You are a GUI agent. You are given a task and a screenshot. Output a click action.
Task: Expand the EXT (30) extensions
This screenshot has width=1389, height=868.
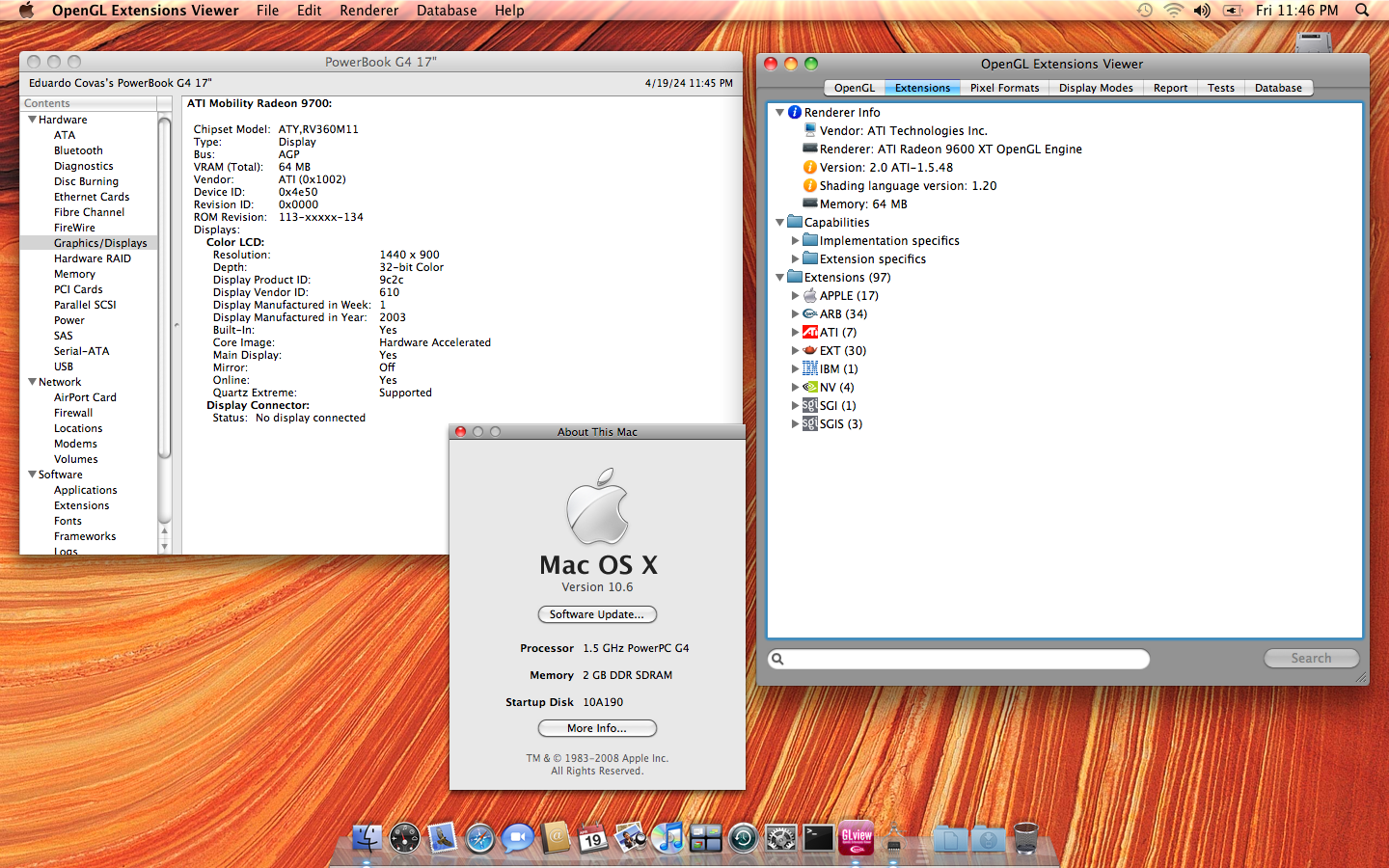(x=795, y=351)
